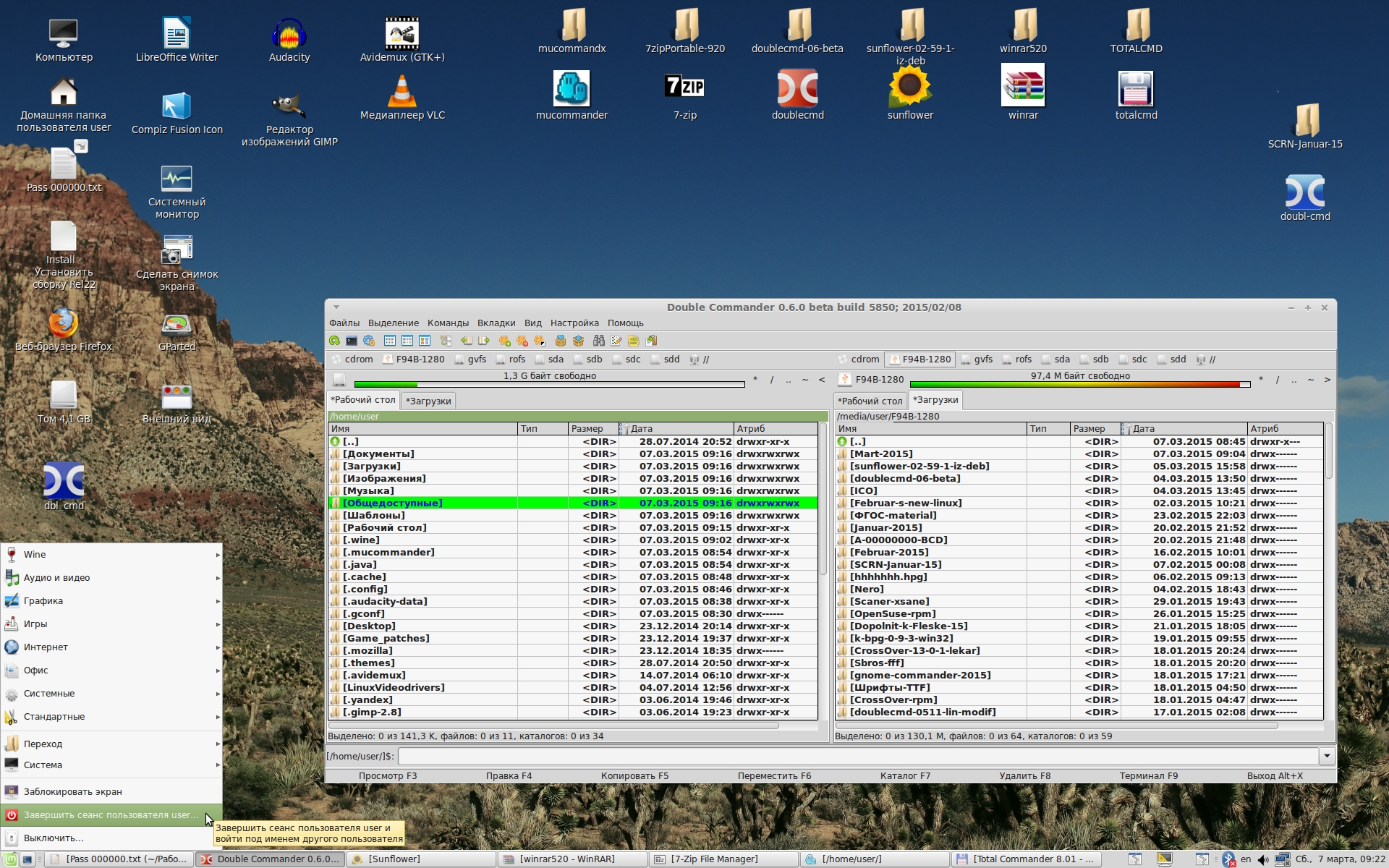Toggle Thumbnails view mode toolbar button
Screen dimensions: 1389x868
425,341
